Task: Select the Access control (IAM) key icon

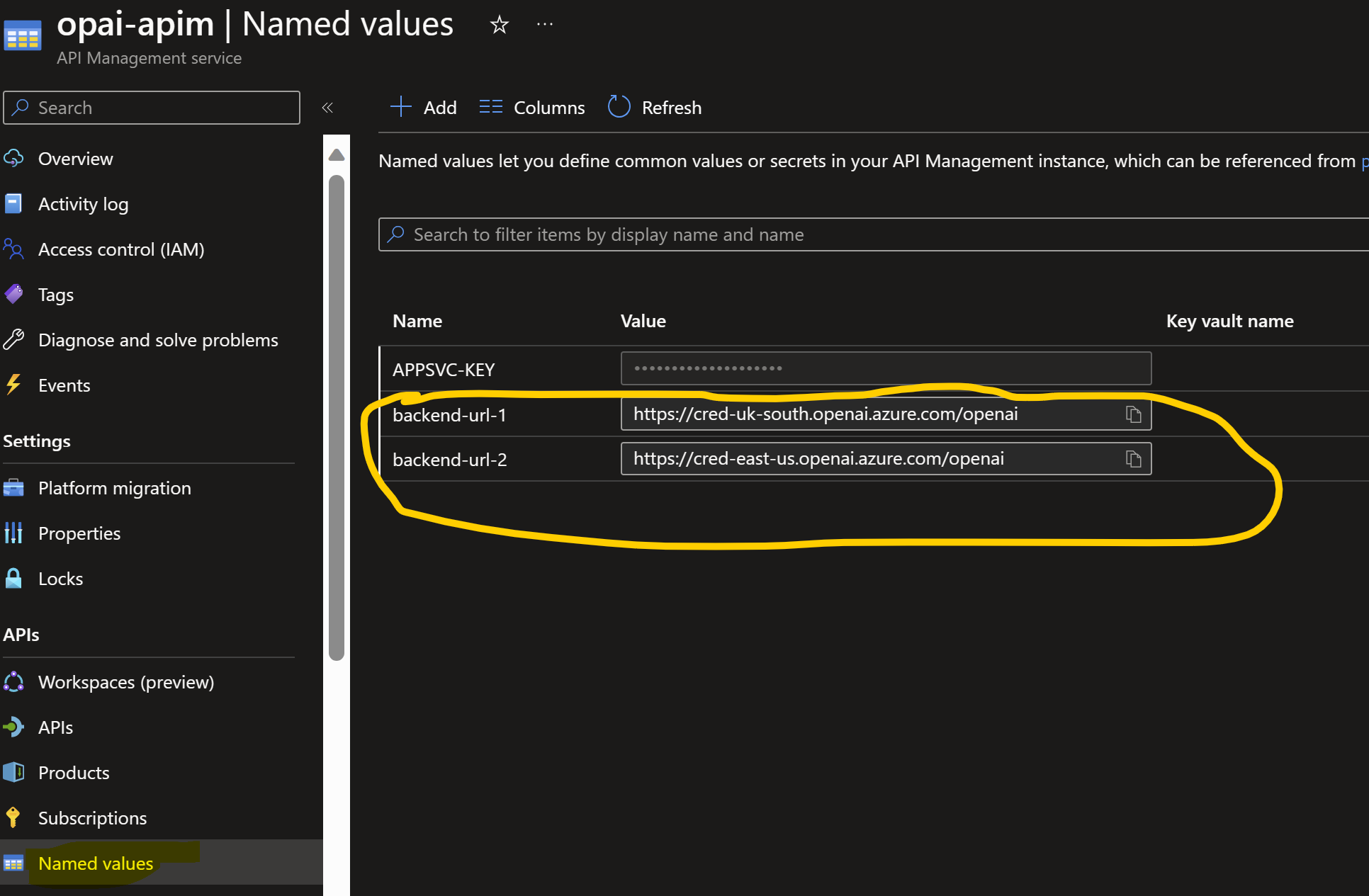Action: click(x=13, y=249)
